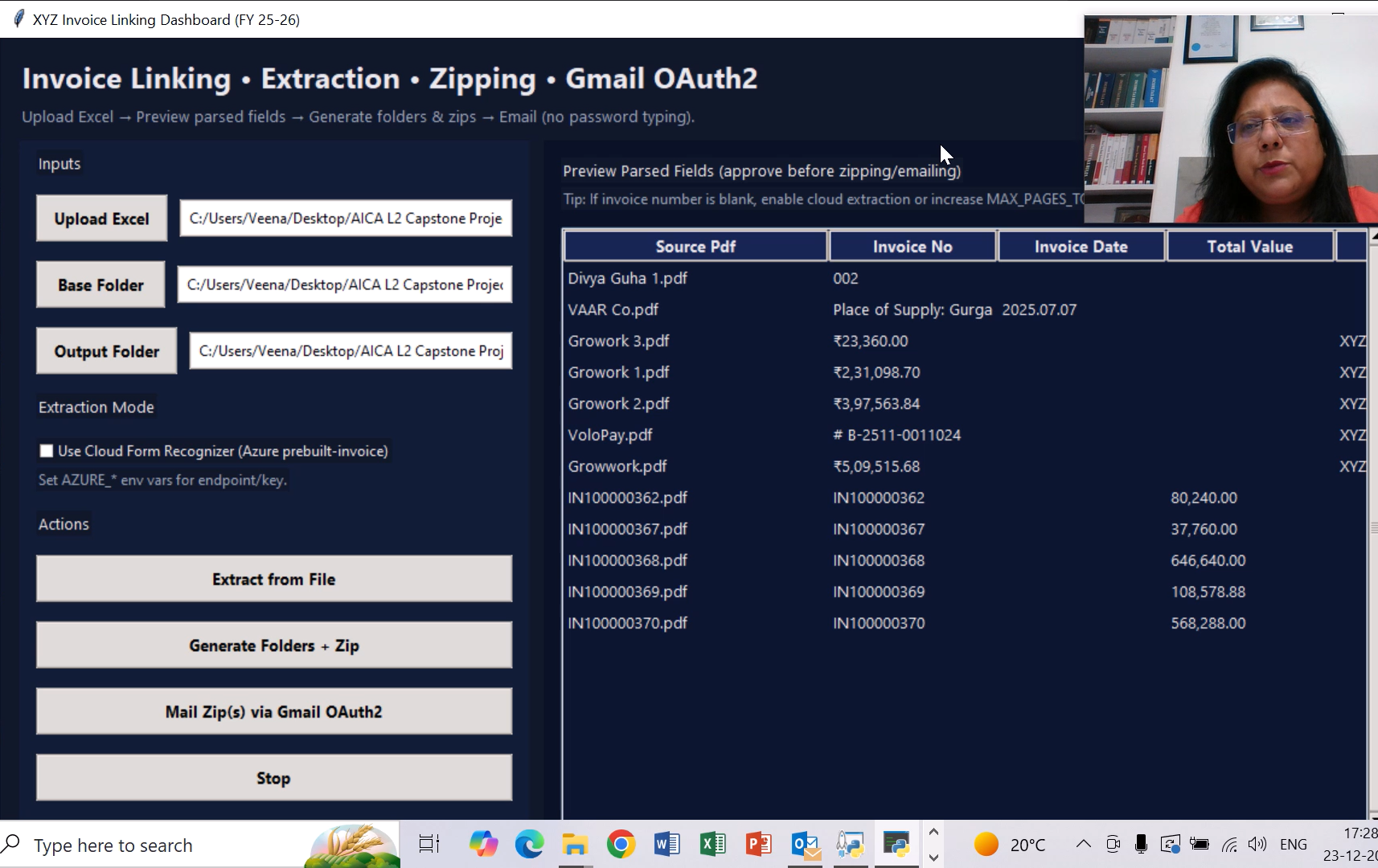The width and height of the screenshot is (1378, 868).
Task: Click the Upload Excel button
Action: [102, 219]
